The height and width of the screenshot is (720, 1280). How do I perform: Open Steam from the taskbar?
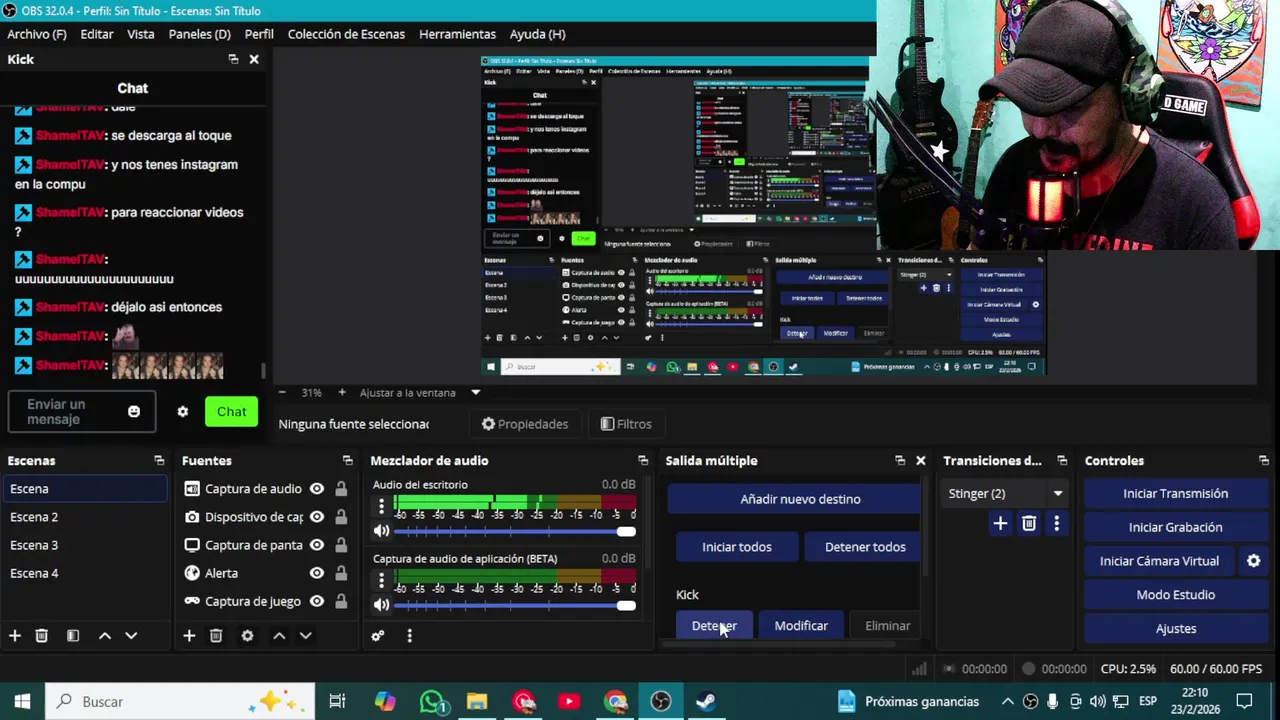pos(706,702)
